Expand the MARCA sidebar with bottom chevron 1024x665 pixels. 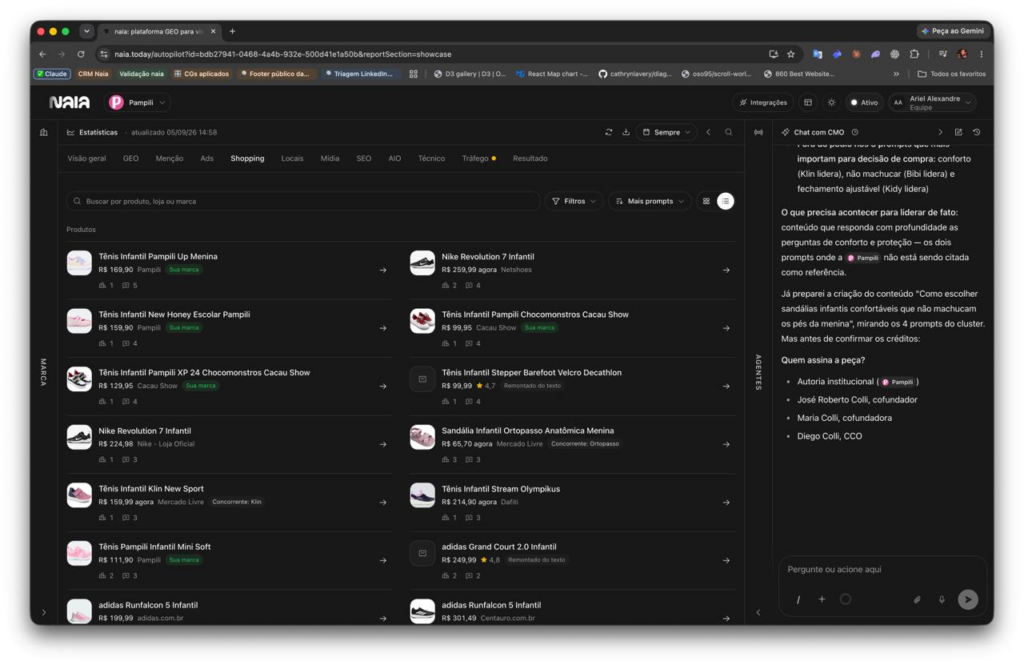[x=44, y=613]
